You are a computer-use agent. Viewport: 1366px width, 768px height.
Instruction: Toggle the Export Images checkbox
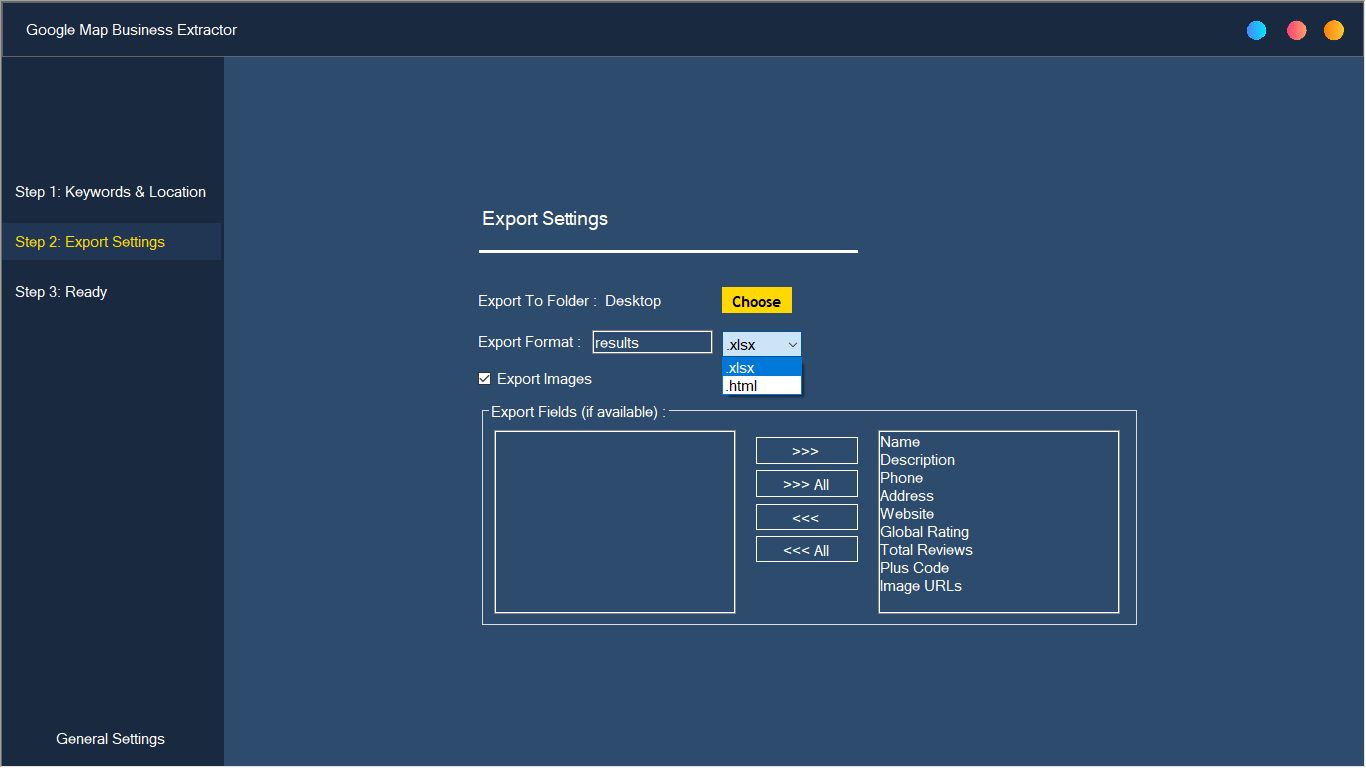[x=485, y=379]
